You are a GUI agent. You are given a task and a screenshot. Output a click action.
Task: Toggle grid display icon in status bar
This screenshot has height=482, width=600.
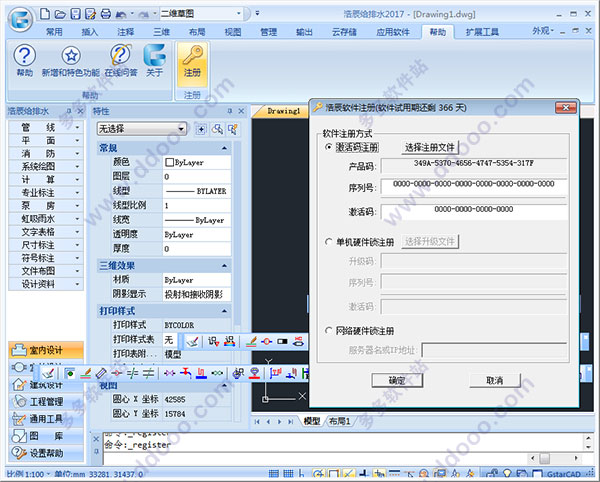click(x=289, y=474)
